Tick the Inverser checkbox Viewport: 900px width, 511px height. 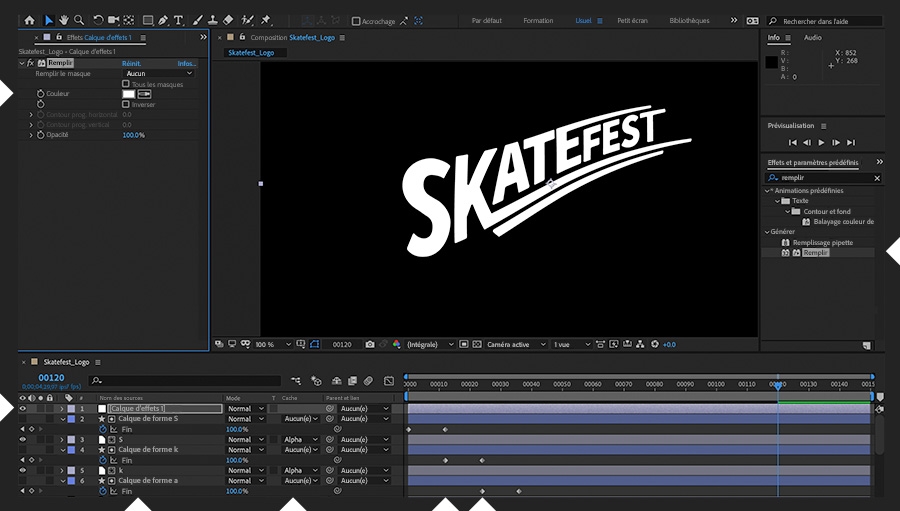126,104
